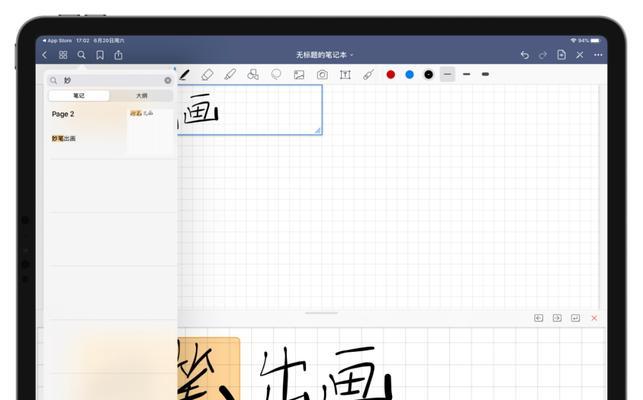The image size is (643, 400).
Task: Redo the last undone action
Action: (543, 55)
